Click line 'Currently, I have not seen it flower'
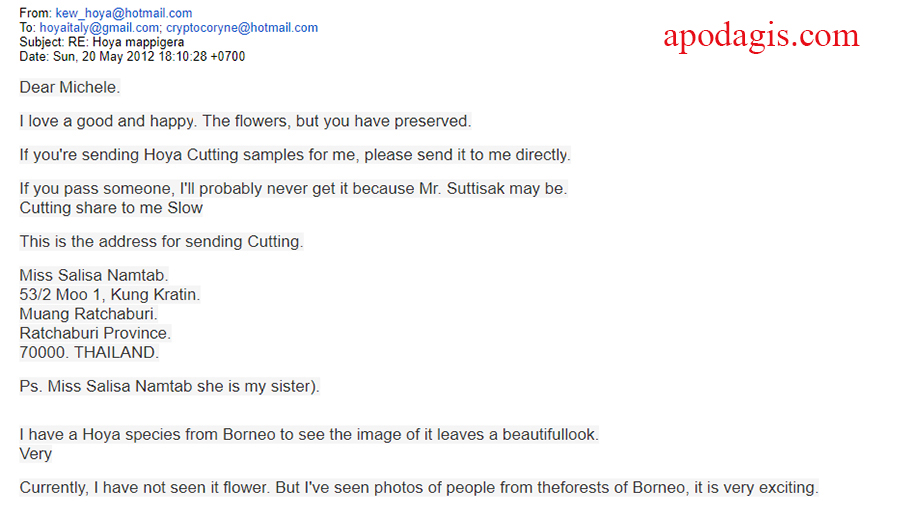900x517 pixels. tap(419, 488)
